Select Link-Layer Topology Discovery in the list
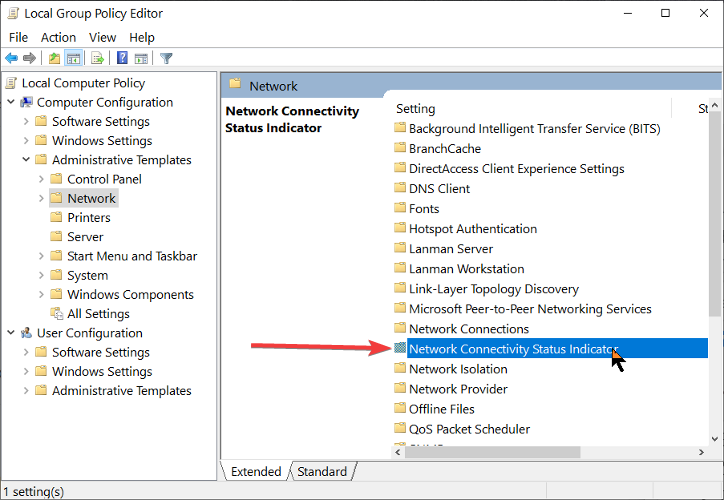Image resolution: width=724 pixels, height=500 pixels. 494,289
